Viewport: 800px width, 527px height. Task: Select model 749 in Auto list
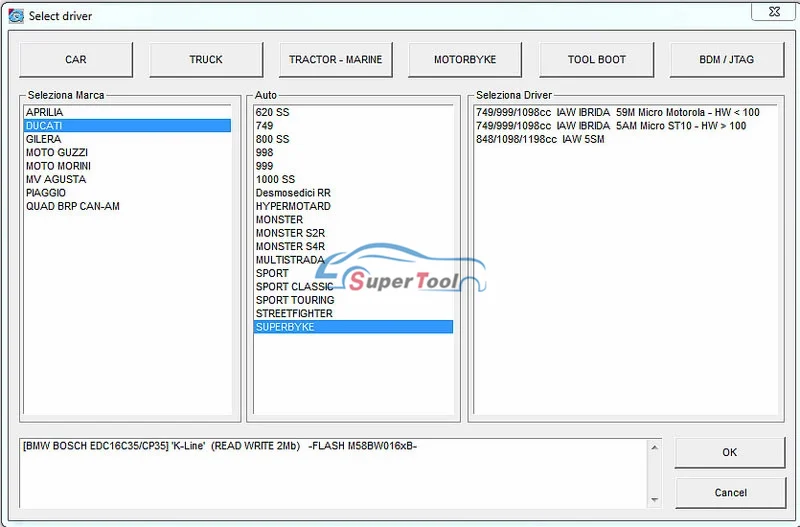click(353, 126)
